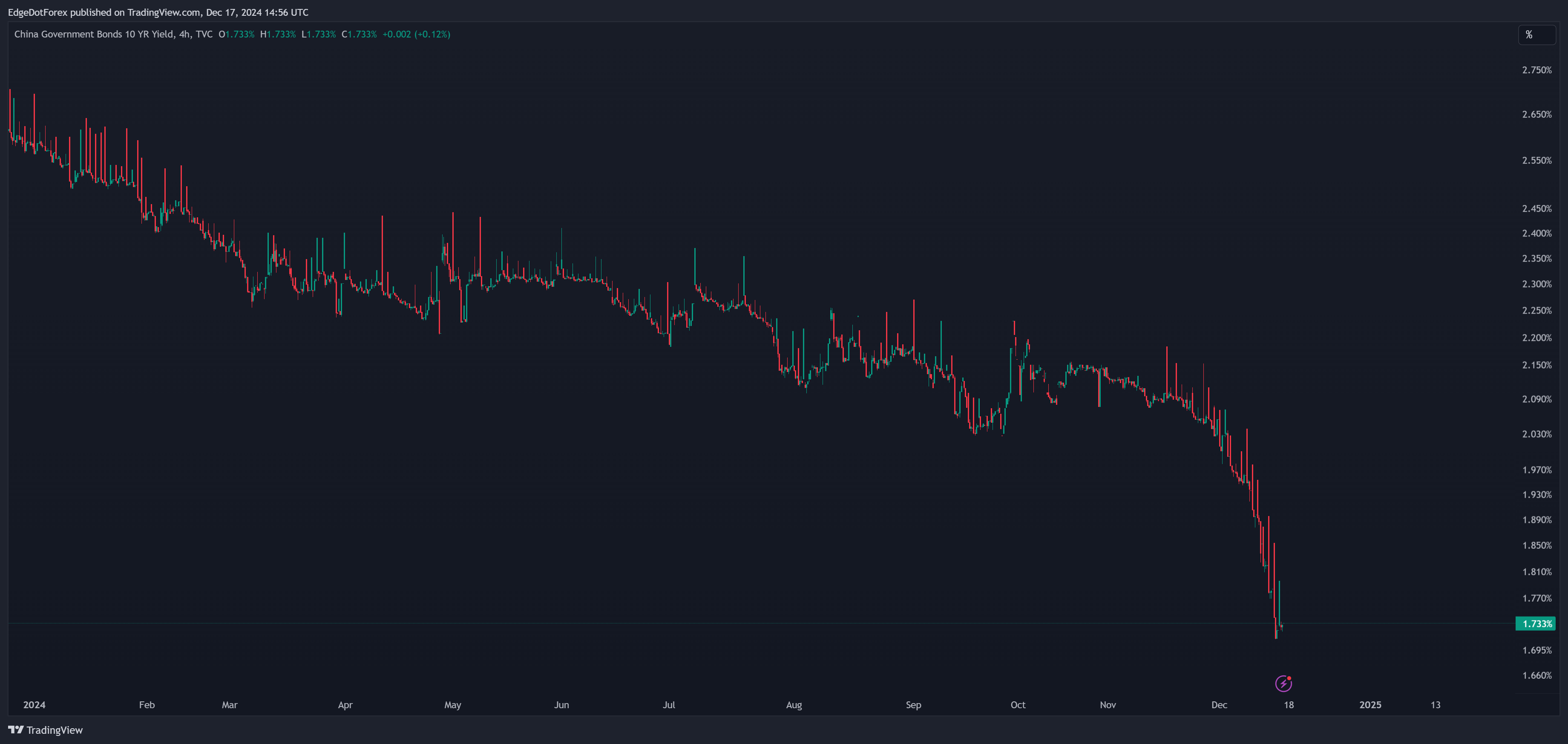Click the 1.770% price axis label
Image resolution: width=1568 pixels, height=744 pixels.
(1536, 599)
